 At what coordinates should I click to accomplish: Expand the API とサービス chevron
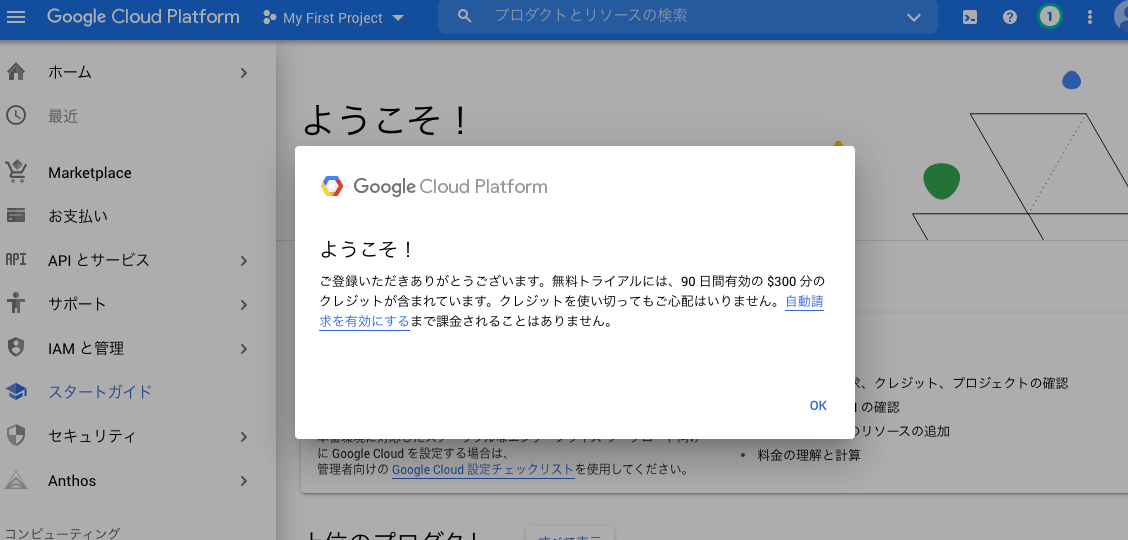coord(244,261)
